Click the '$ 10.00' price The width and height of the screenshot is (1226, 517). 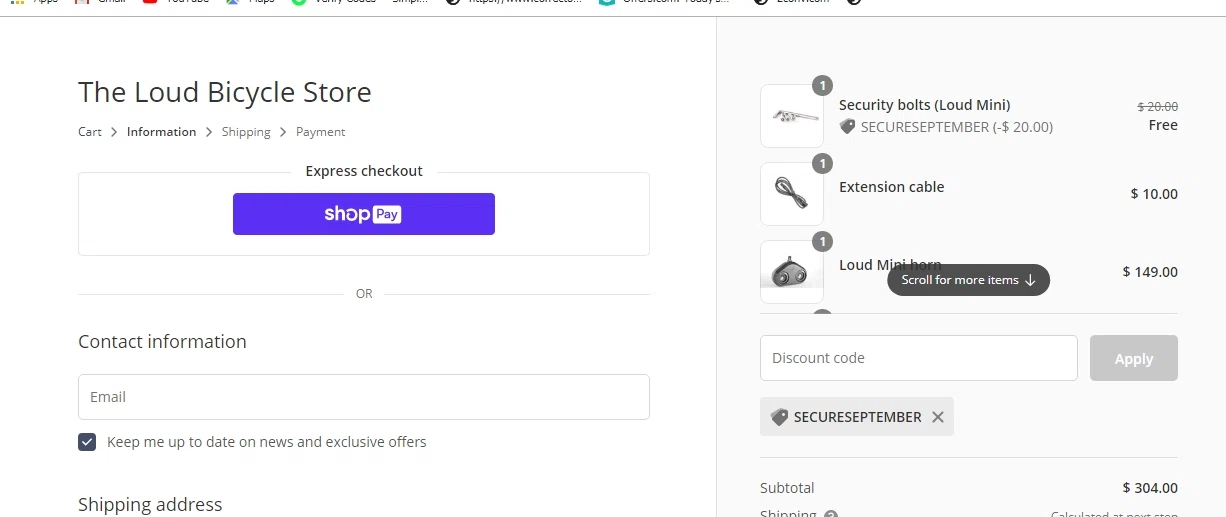click(x=1154, y=194)
